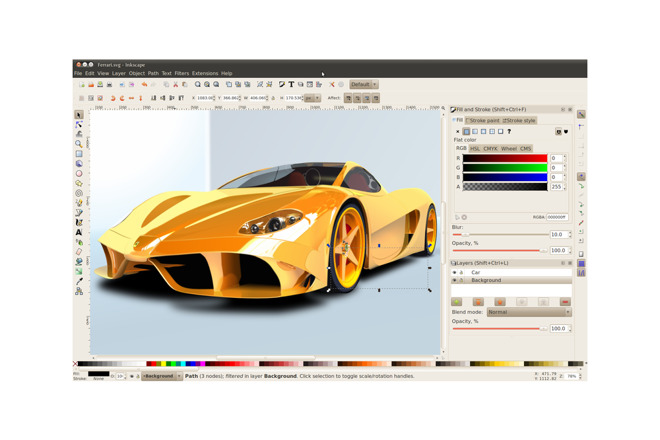Toggle lock on the Background layer
This screenshot has width=660, height=440.
tap(461, 280)
